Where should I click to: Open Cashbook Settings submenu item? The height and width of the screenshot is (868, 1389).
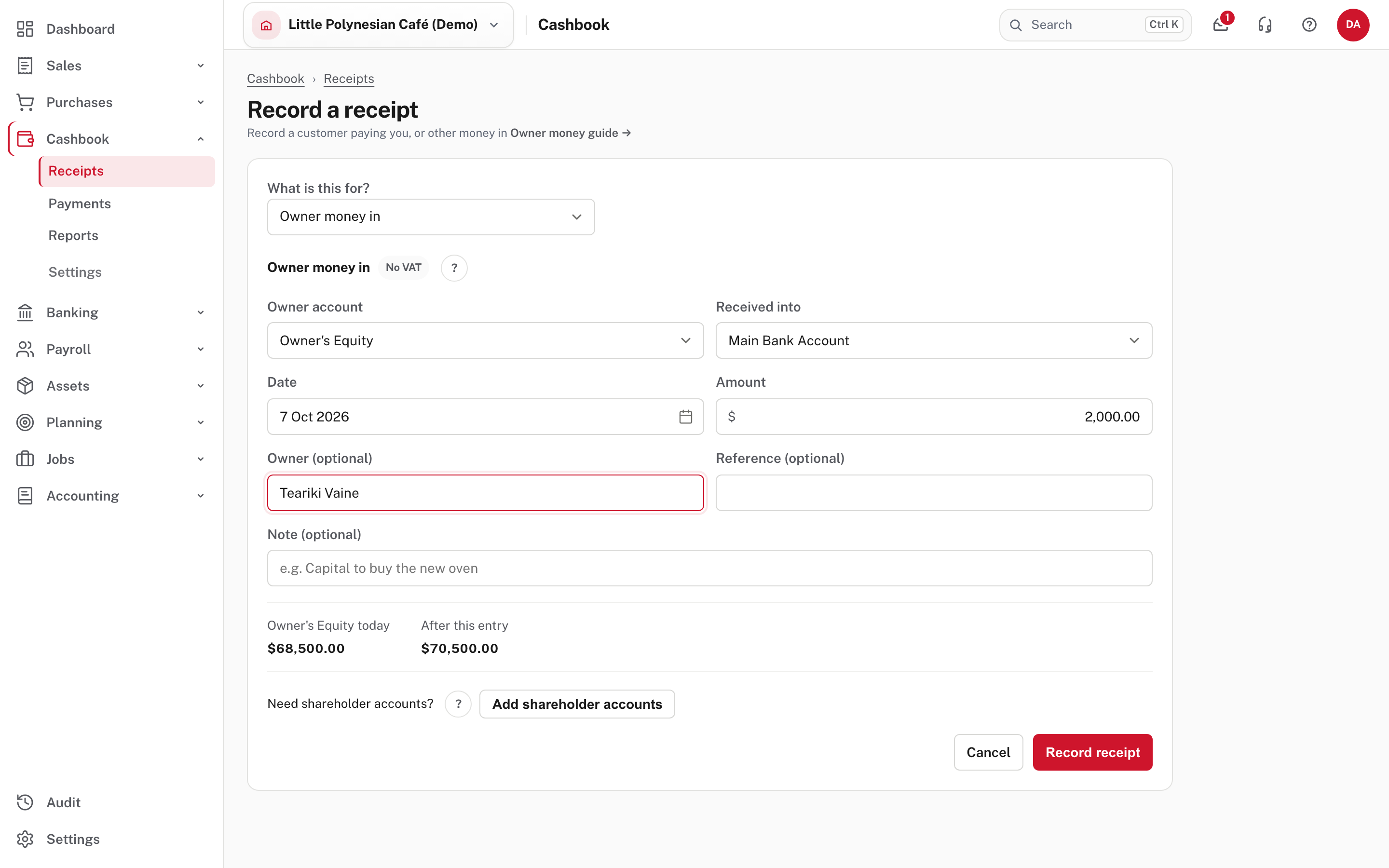(75, 272)
